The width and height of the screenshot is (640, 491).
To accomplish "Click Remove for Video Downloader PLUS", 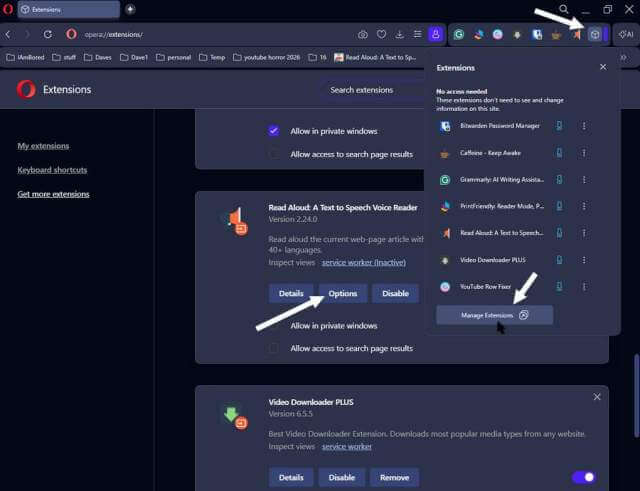I will click(394, 478).
